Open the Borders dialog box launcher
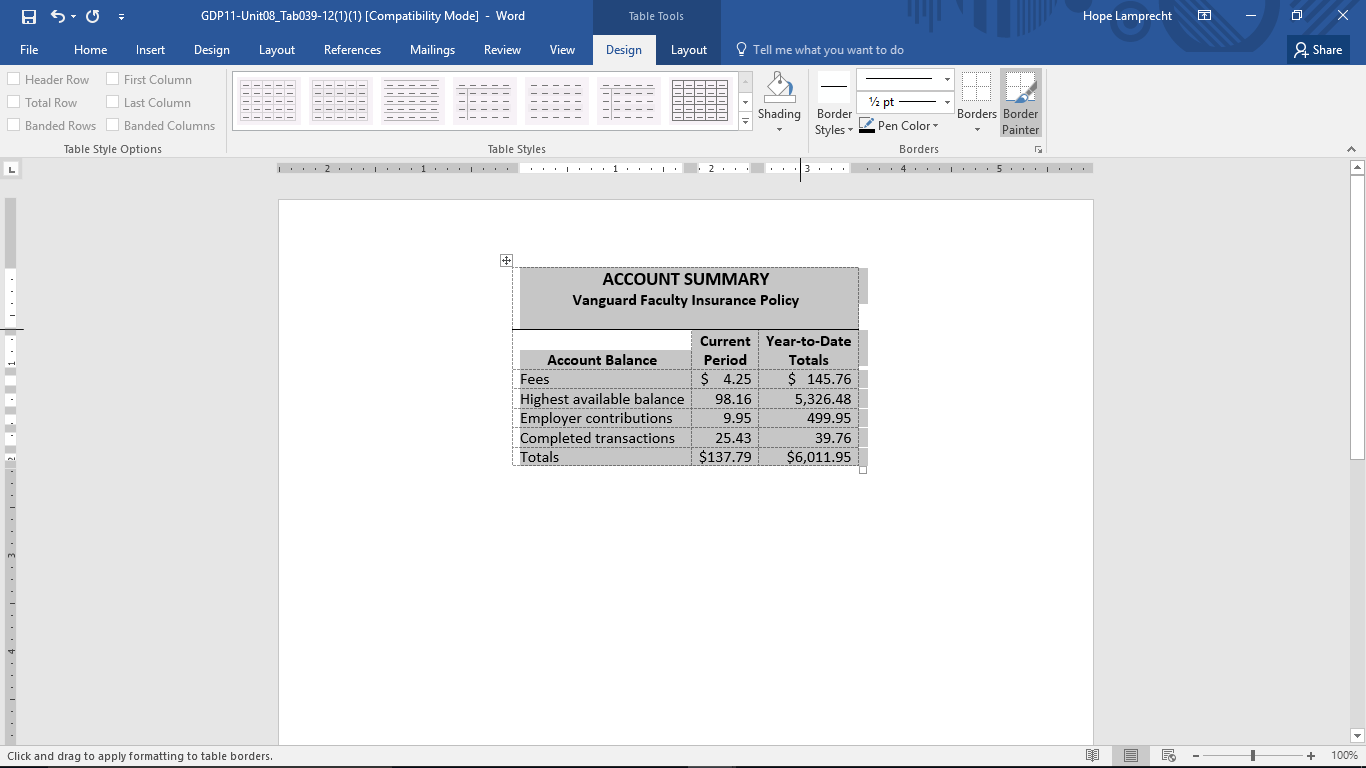 [x=1038, y=148]
